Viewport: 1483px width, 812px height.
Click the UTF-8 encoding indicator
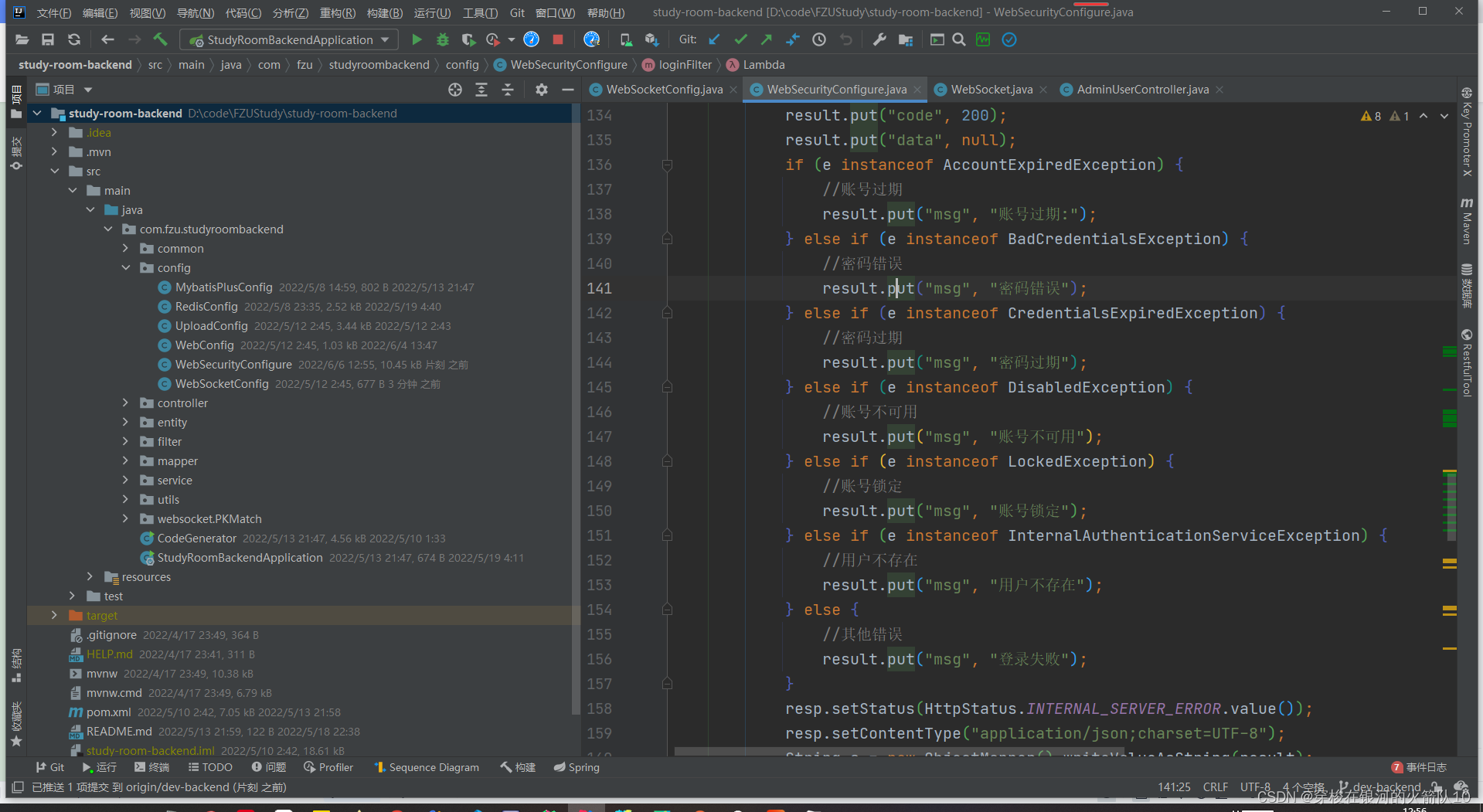pos(1255,787)
